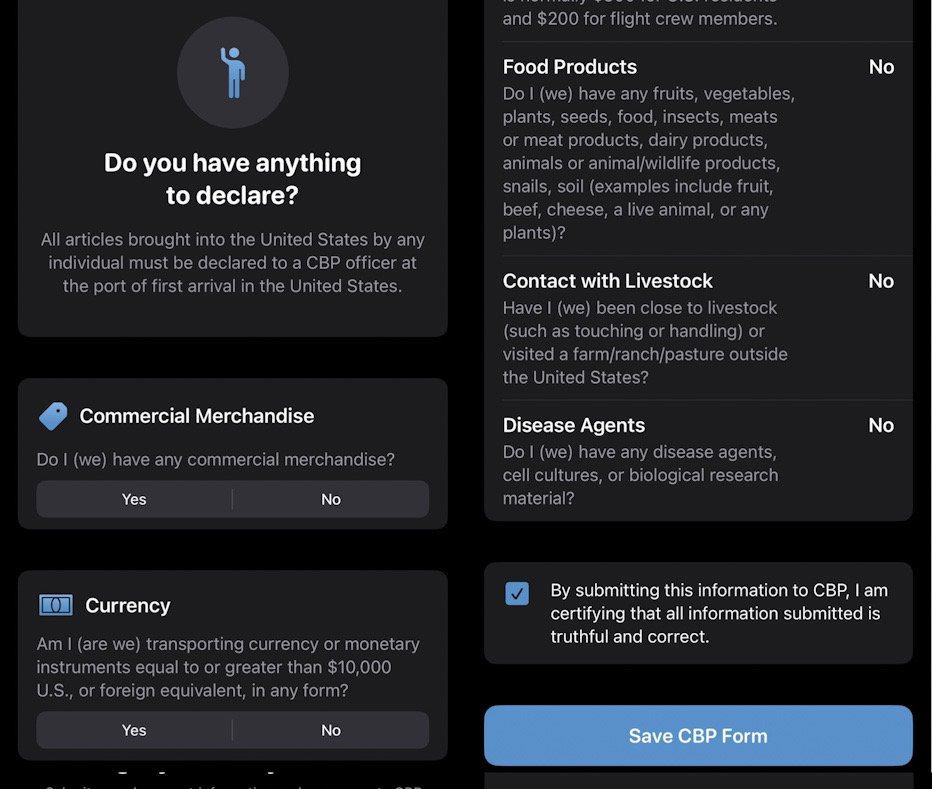
Task: Select the Disease Agents heading
Action: [x=573, y=425]
